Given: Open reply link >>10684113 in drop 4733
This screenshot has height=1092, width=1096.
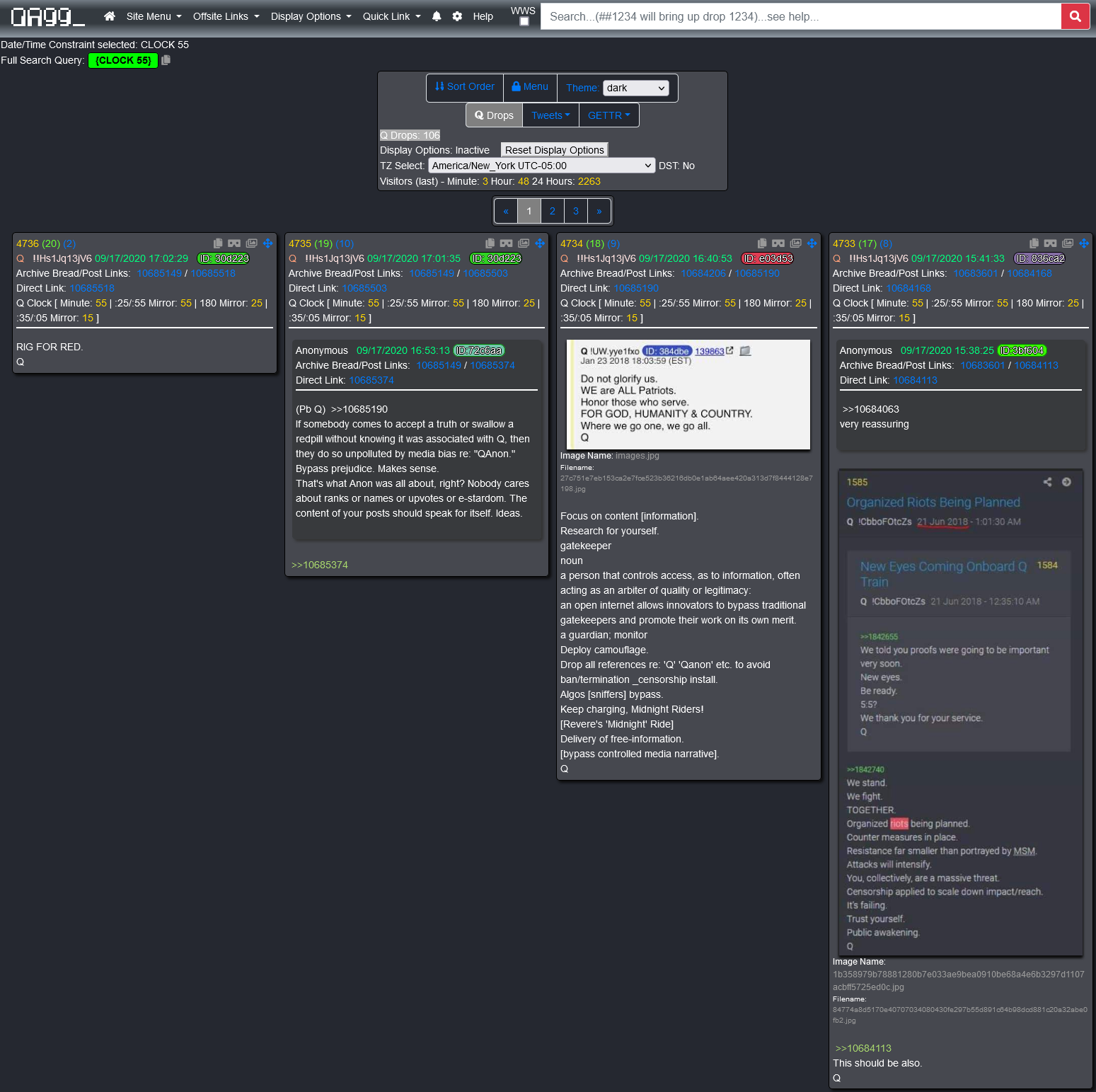Looking at the screenshot, I should [863, 1048].
